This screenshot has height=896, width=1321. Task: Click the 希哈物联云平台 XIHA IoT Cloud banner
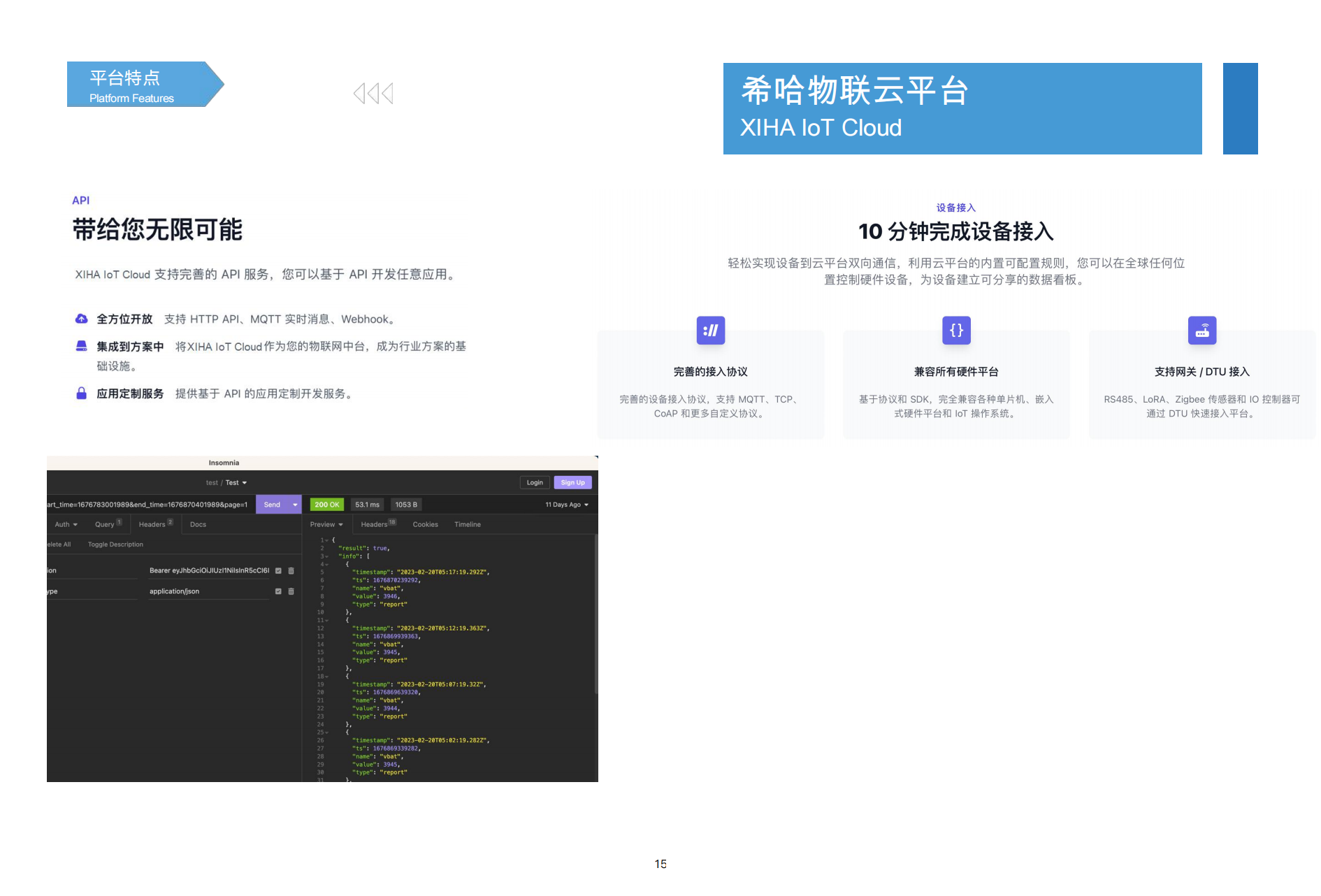tap(962, 108)
